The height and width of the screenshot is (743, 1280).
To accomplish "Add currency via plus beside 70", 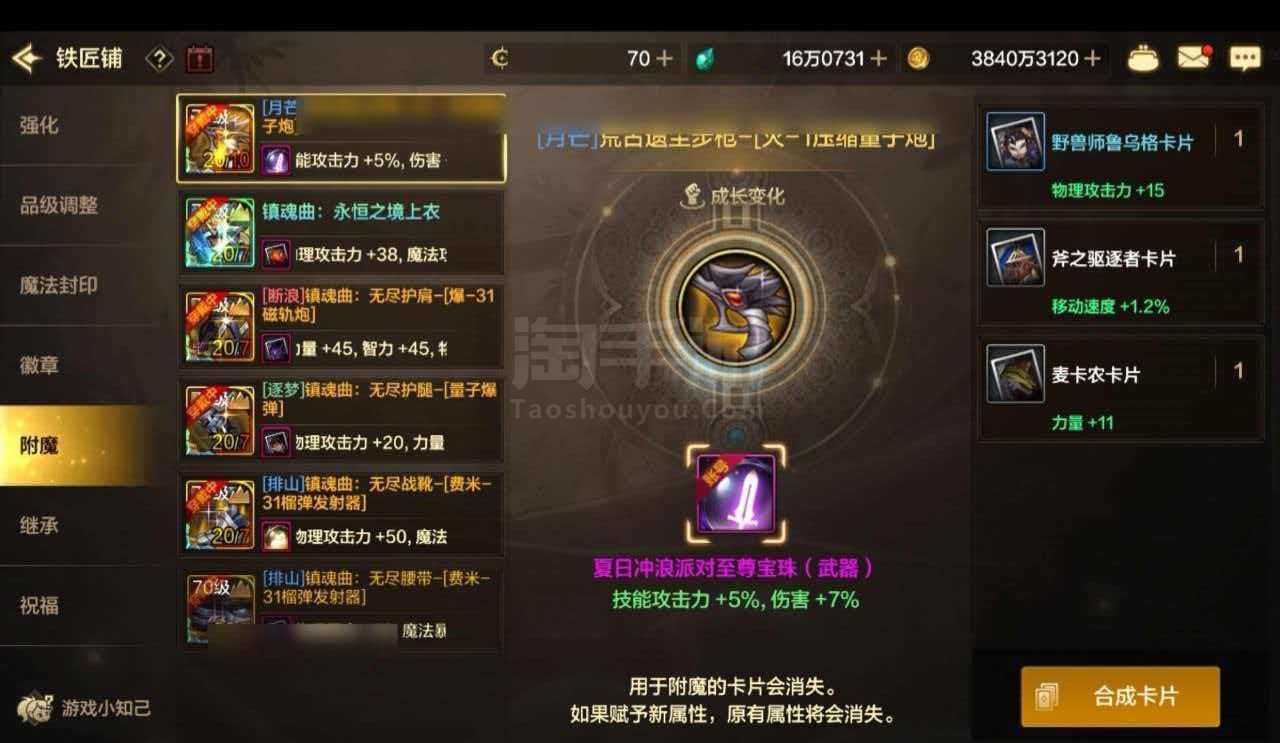I will (664, 59).
